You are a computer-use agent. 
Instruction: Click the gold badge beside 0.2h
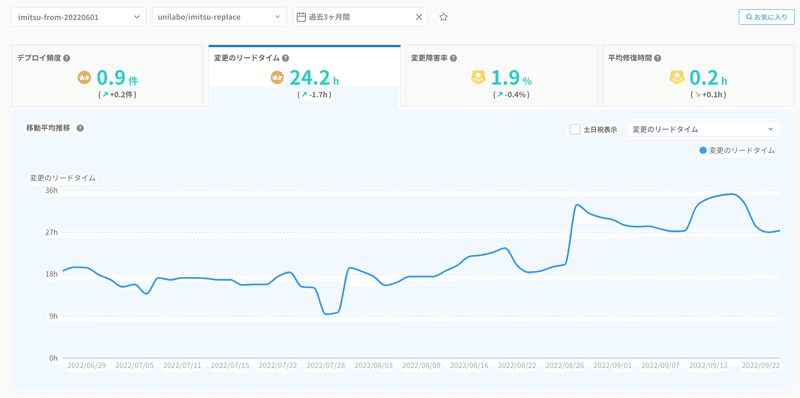(x=677, y=78)
